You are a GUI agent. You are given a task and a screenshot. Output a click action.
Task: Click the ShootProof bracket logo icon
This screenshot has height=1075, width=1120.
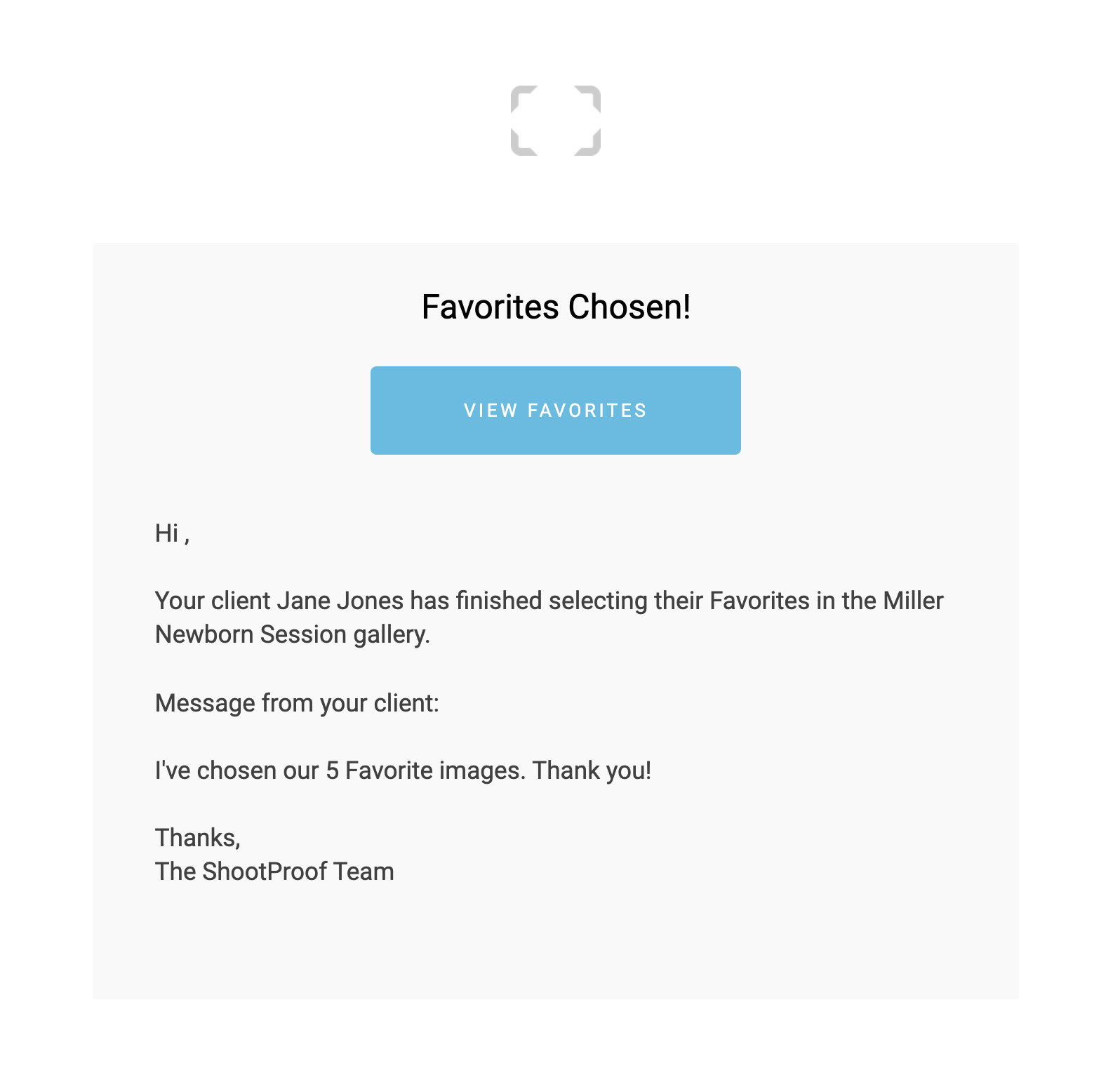tap(556, 121)
